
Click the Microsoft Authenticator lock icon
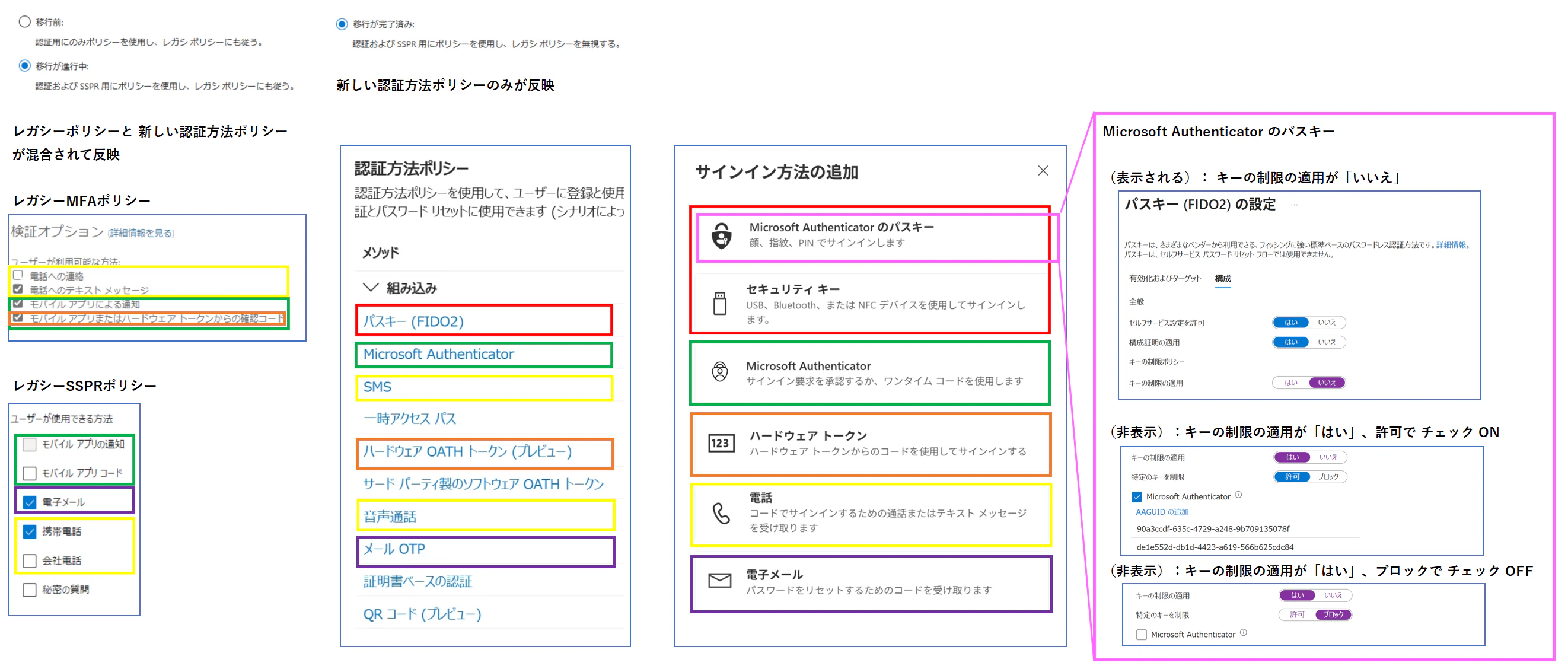tap(719, 371)
